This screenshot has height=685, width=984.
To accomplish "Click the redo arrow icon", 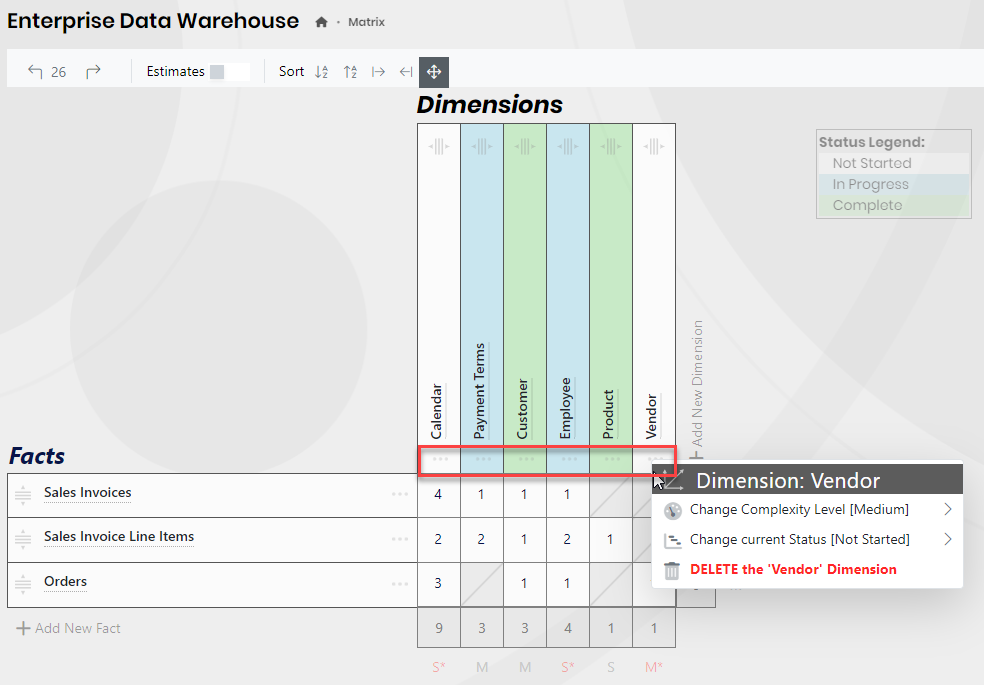I will point(93,72).
